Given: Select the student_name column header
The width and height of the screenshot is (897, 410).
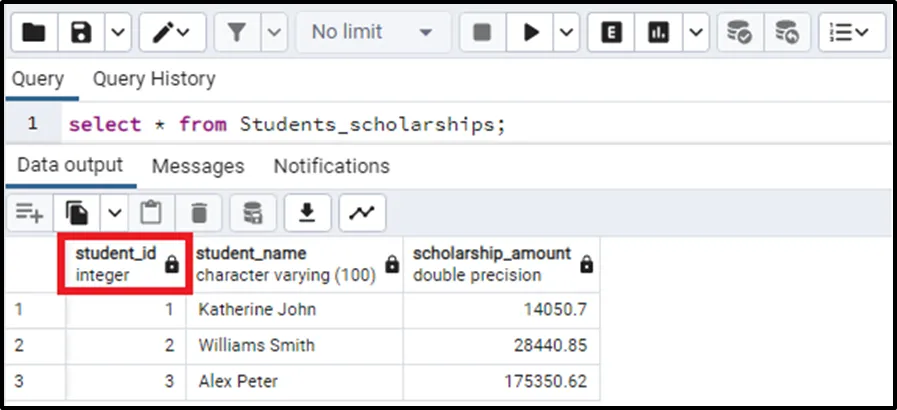Looking at the screenshot, I should [x=287, y=264].
